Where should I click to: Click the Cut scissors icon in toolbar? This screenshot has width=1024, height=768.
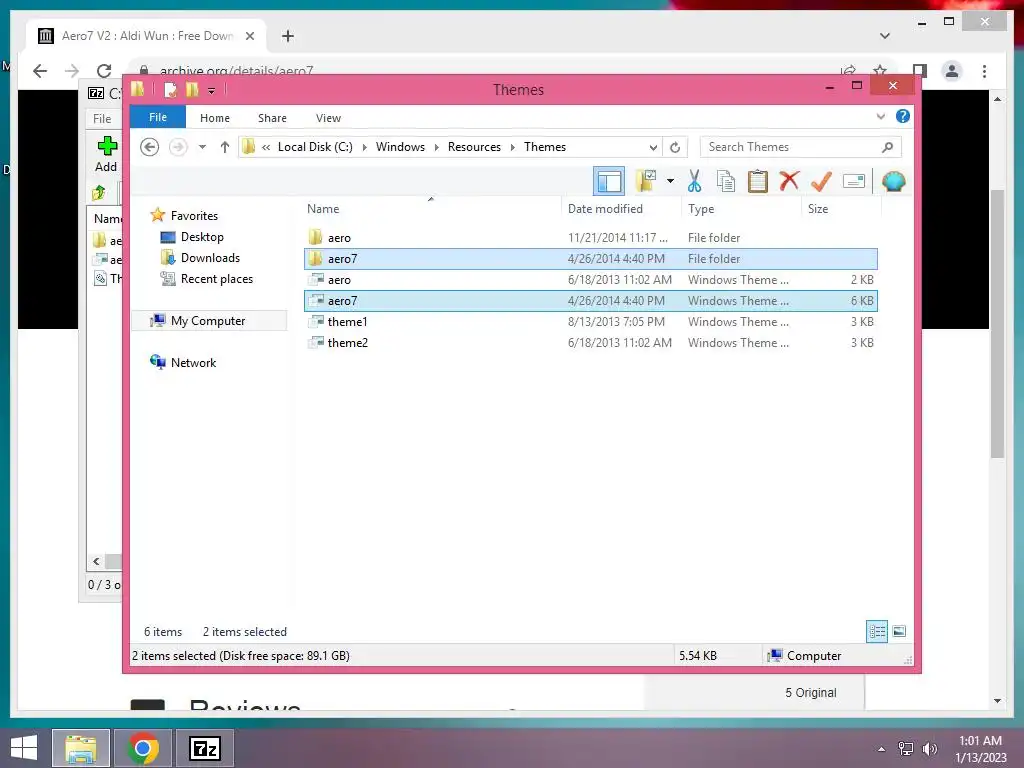[x=694, y=181]
